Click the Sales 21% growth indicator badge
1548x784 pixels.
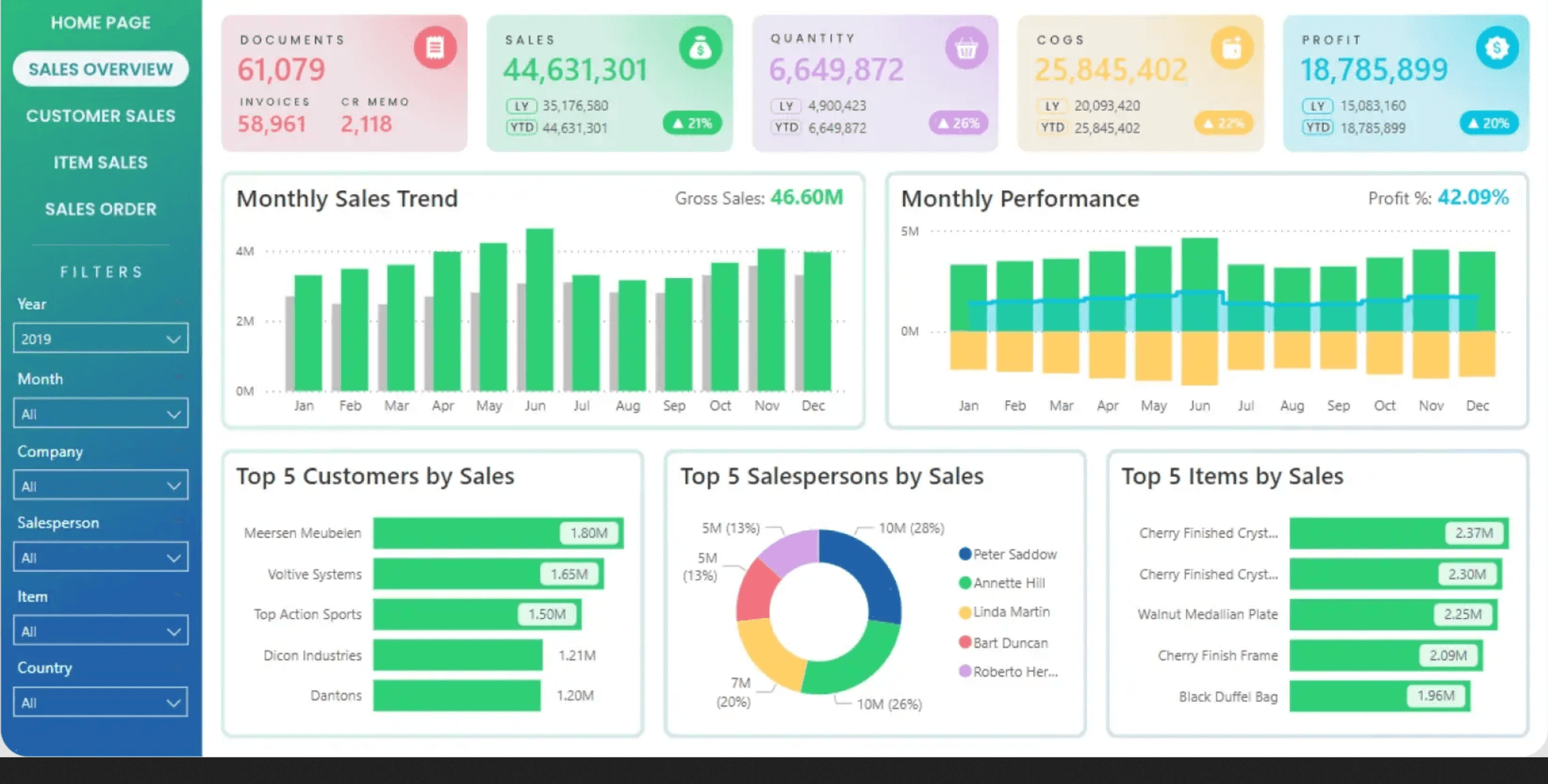click(693, 123)
